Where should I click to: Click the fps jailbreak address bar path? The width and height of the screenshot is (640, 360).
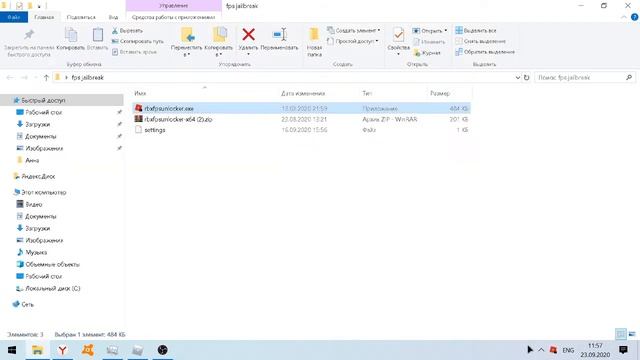88,78
